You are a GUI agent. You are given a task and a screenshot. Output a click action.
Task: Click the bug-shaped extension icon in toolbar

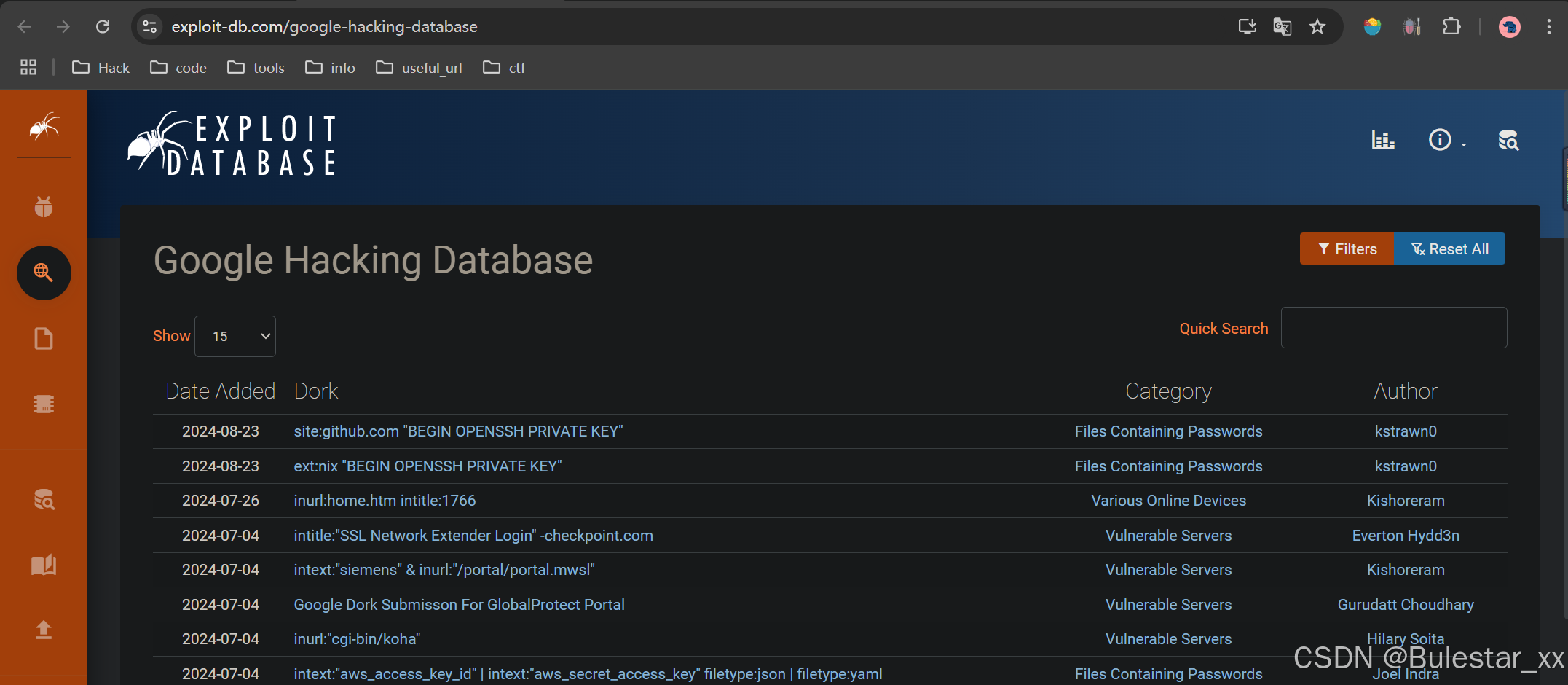[1412, 27]
